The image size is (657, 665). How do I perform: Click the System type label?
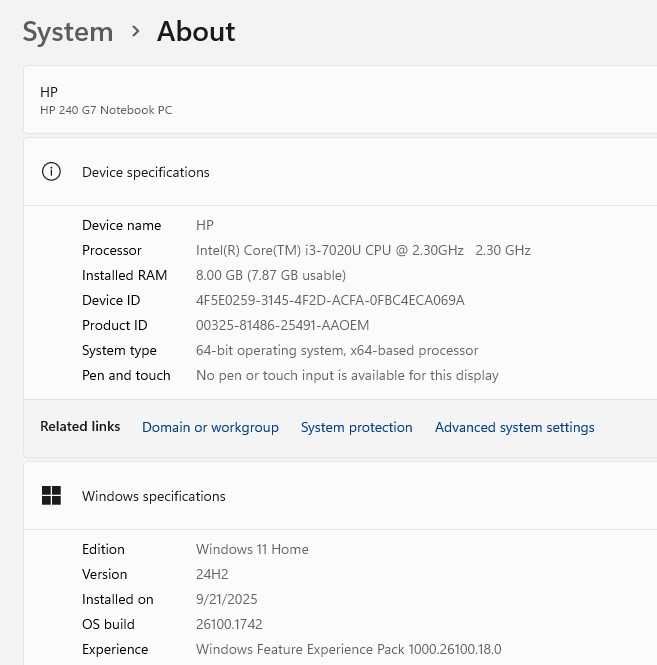coord(119,351)
